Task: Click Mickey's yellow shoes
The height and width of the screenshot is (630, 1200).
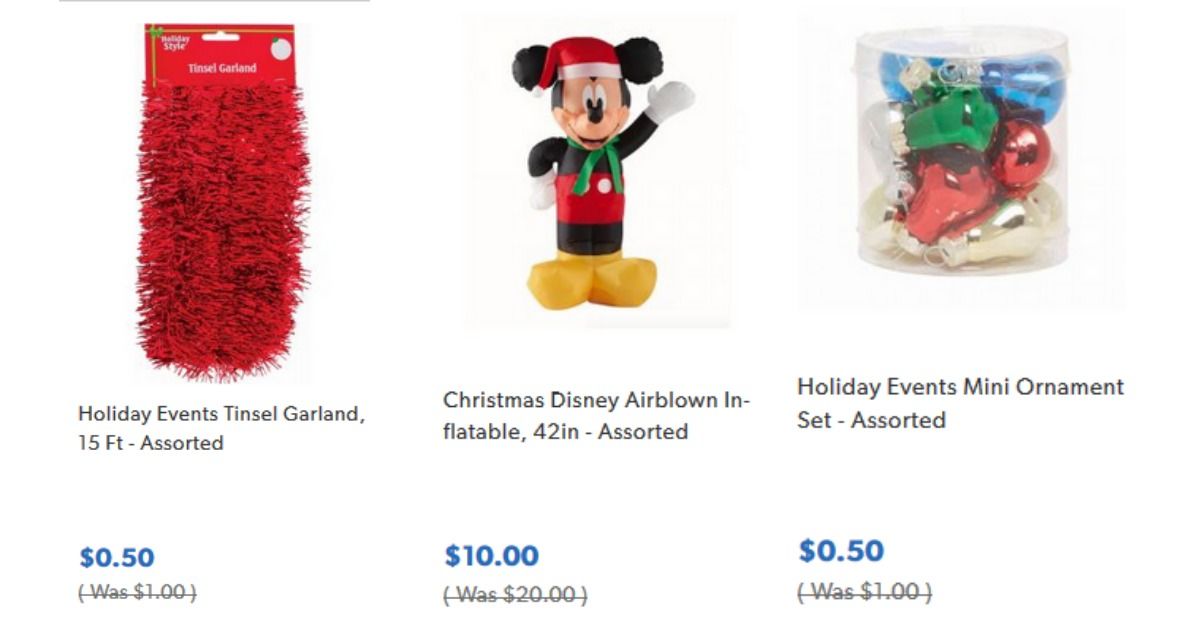Action: 590,278
